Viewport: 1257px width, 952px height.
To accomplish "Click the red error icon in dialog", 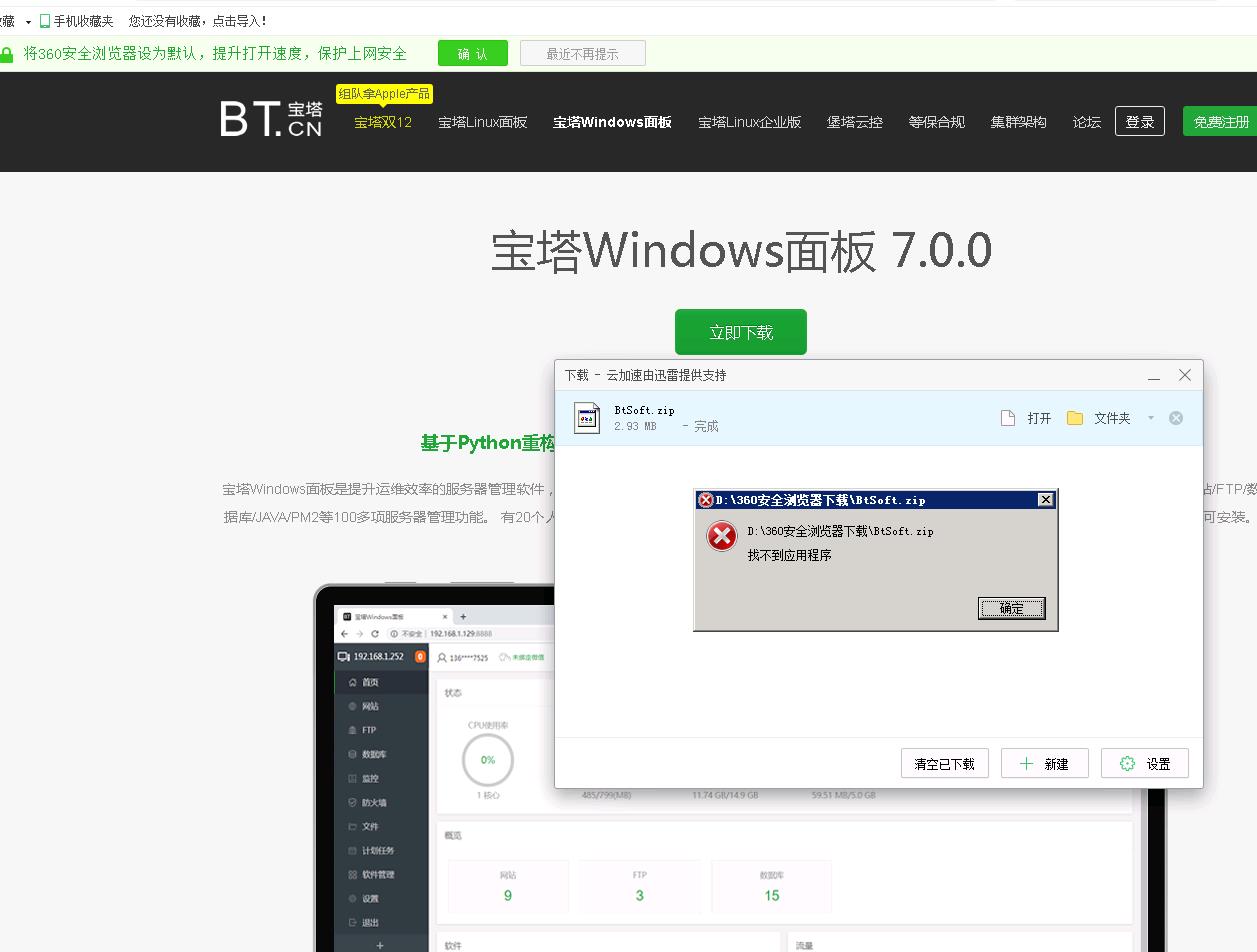I will (x=721, y=536).
